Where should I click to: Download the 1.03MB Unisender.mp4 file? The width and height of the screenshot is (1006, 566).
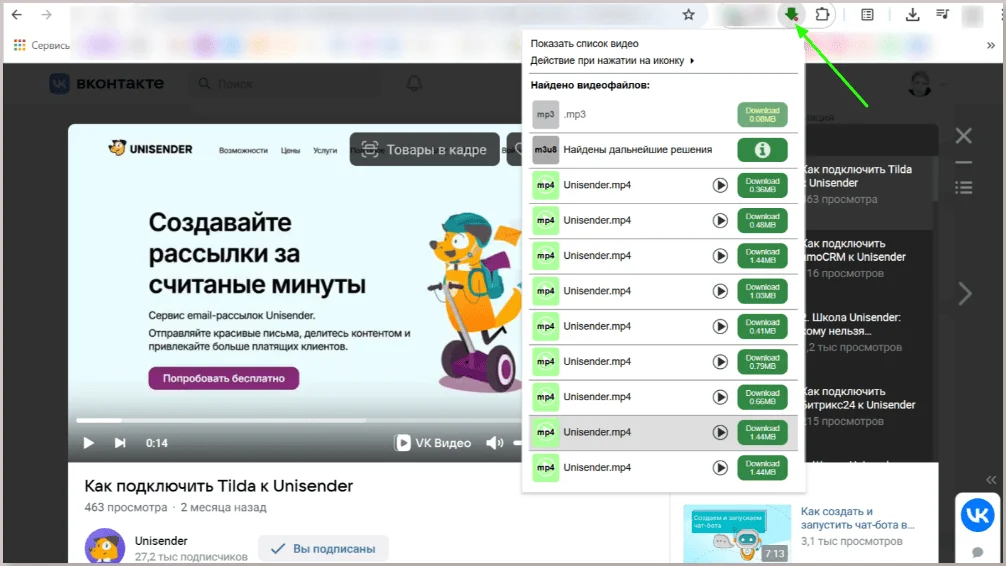(x=762, y=291)
